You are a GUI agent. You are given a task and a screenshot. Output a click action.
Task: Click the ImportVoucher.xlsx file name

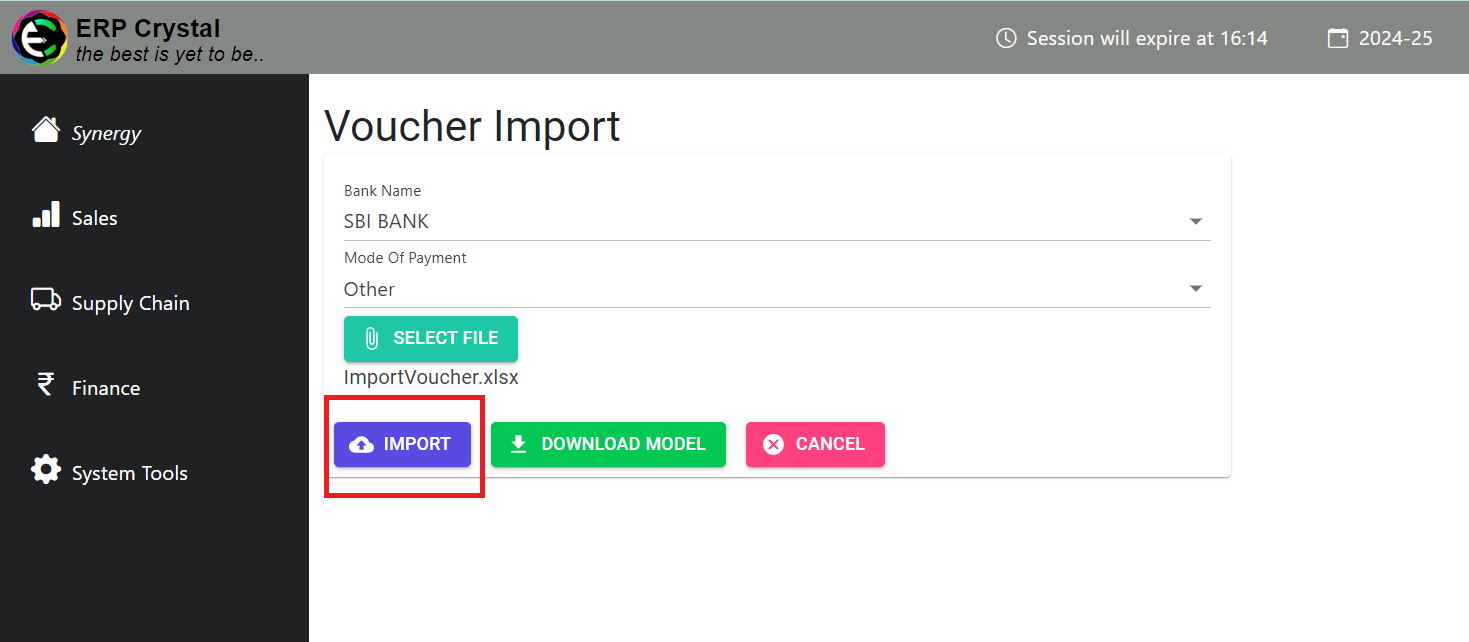pos(431,378)
